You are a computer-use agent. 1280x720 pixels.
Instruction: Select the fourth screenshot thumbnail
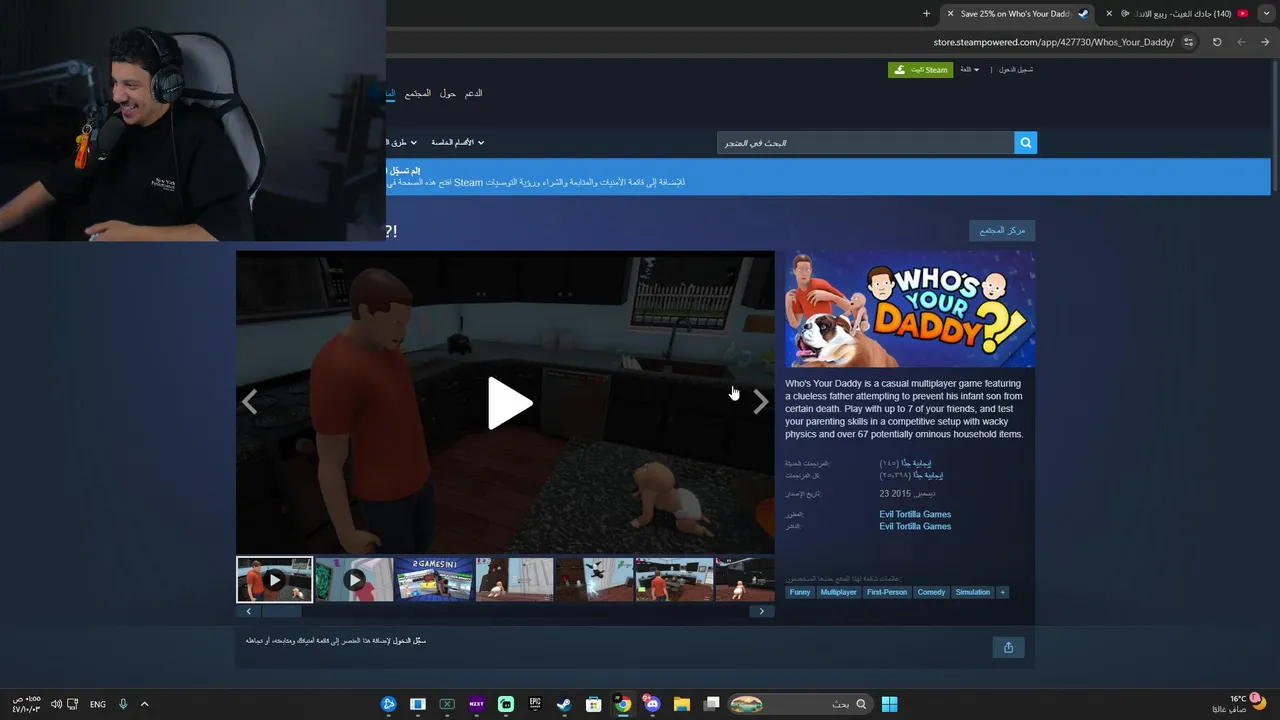pos(514,580)
